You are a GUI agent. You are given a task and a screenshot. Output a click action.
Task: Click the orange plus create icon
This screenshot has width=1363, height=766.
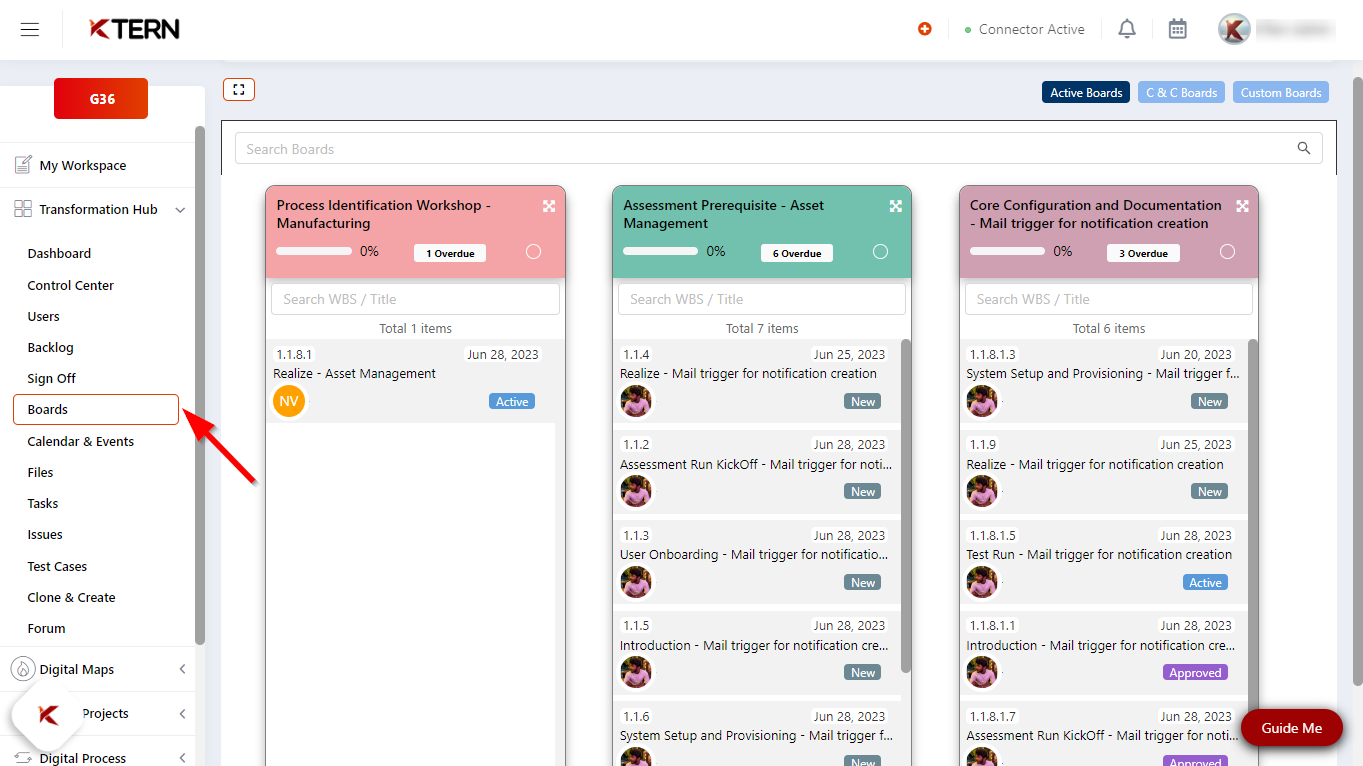pos(925,29)
